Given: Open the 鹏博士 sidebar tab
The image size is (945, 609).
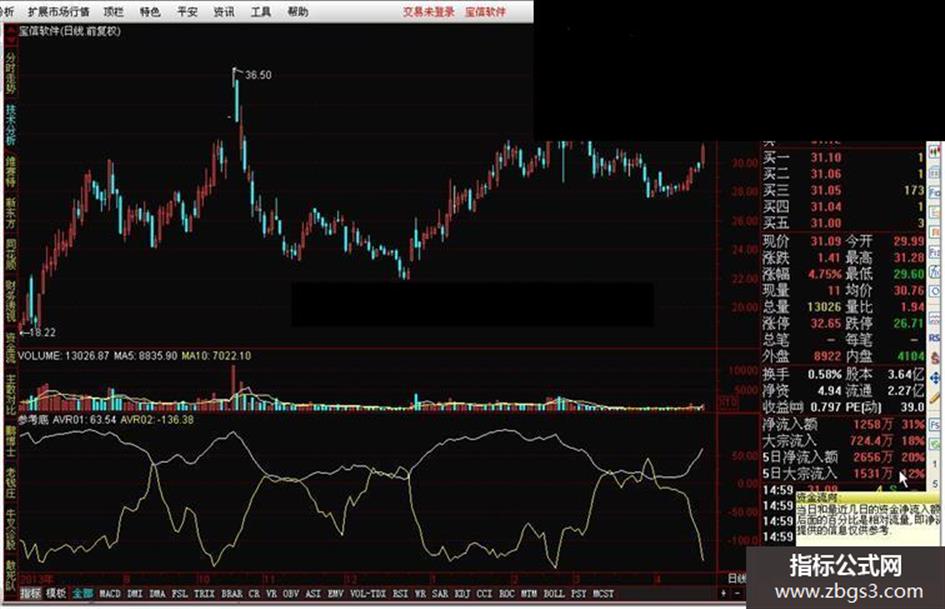Looking at the screenshot, I should tap(11, 441).
